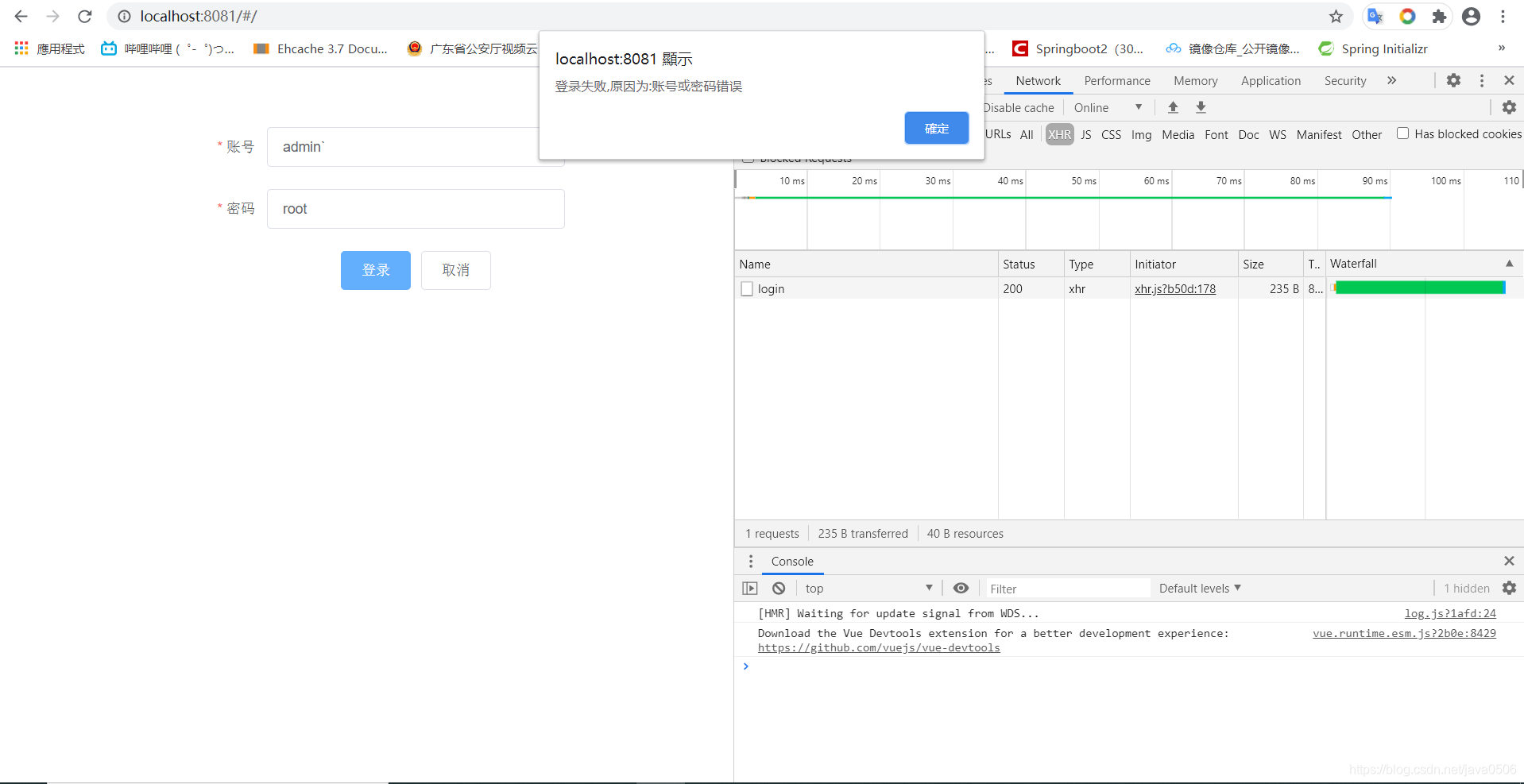Click the export HAR download arrow icon

(1201, 107)
